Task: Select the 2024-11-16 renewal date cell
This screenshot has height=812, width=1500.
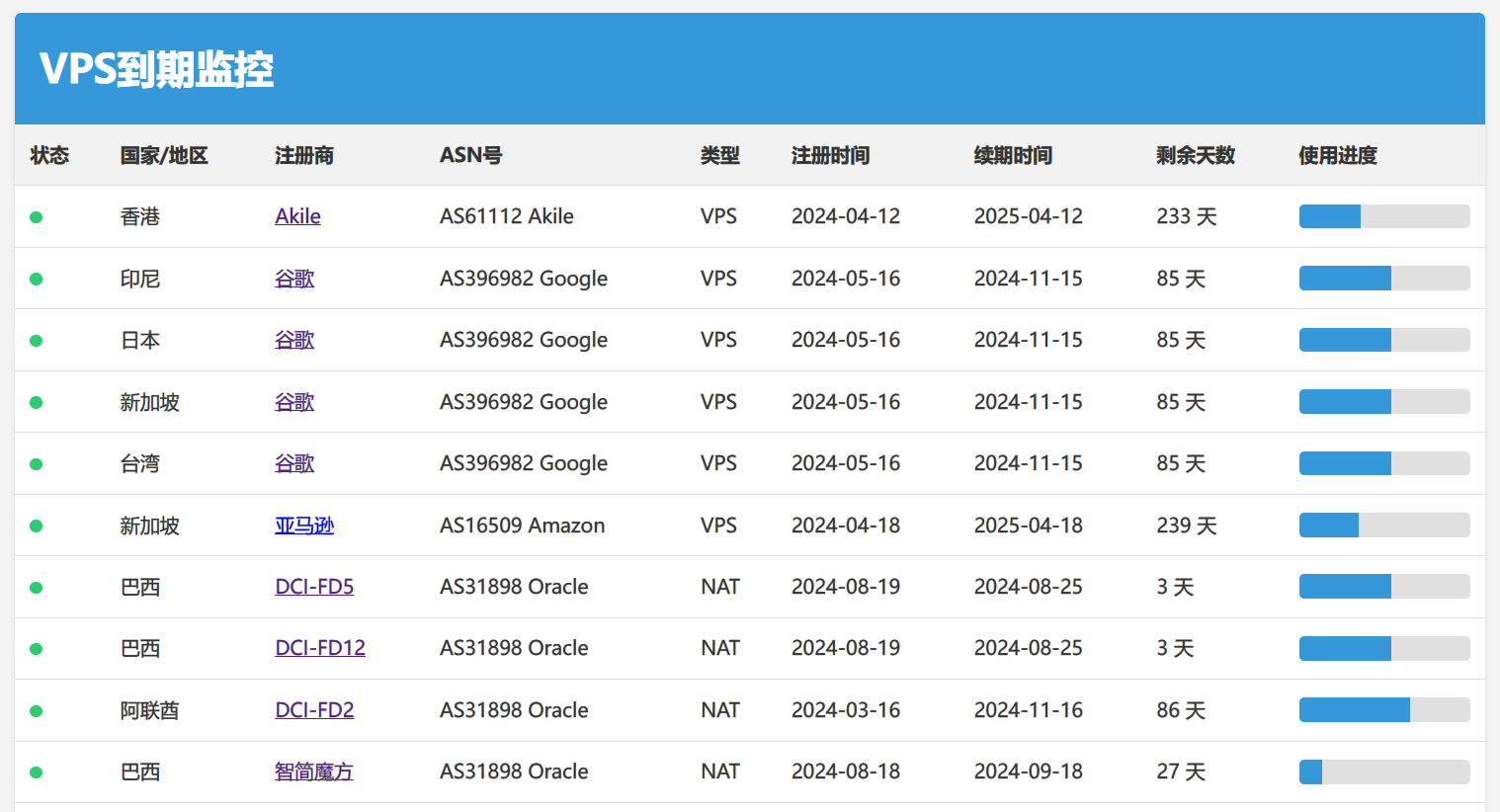Action: point(1029,710)
